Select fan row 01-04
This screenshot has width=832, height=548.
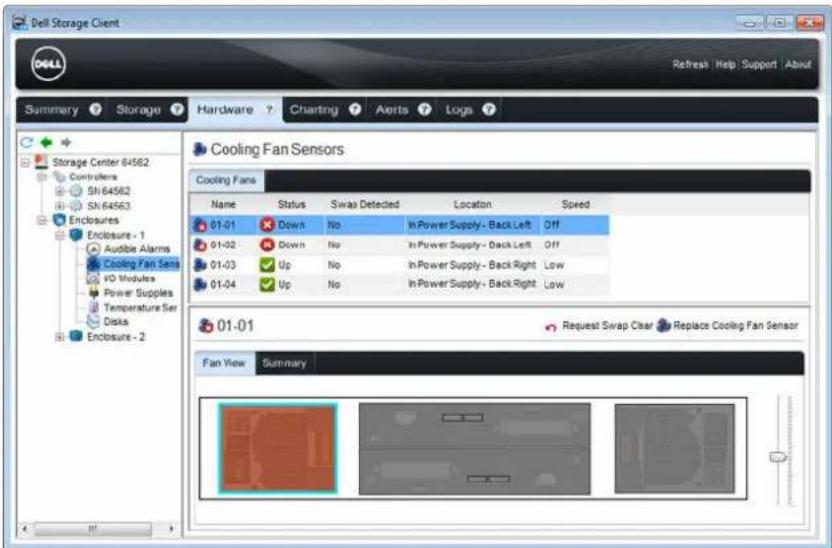tap(400, 284)
